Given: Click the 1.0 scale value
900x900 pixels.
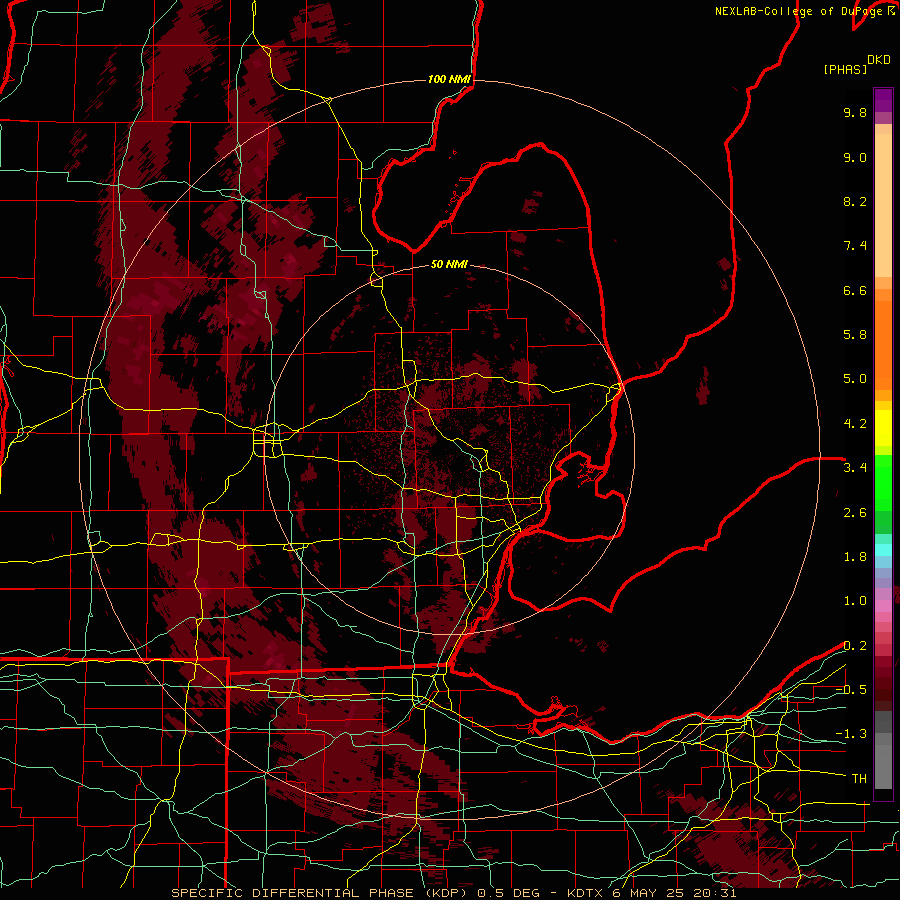Looking at the screenshot, I should point(855,601).
